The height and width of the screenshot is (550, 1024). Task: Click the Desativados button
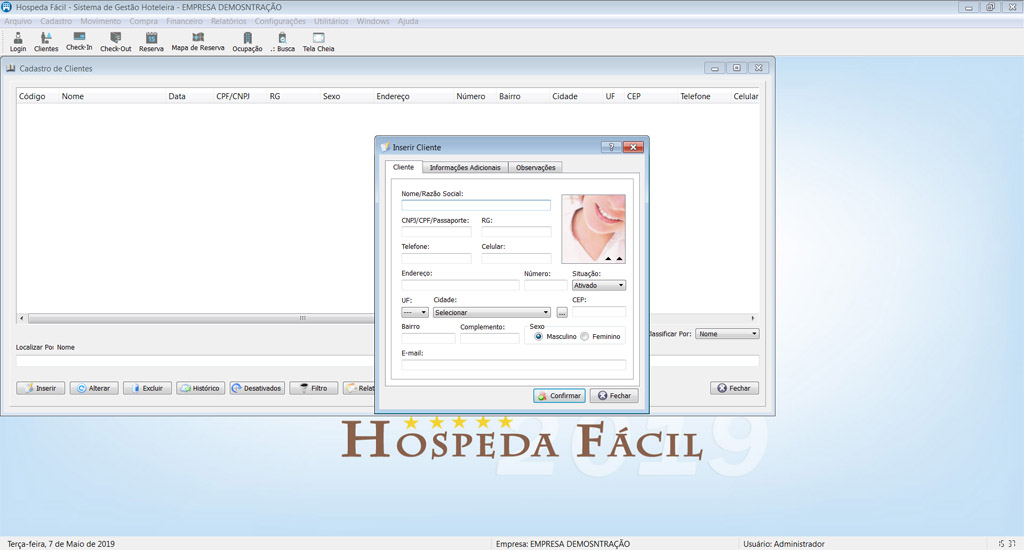[x=257, y=388]
